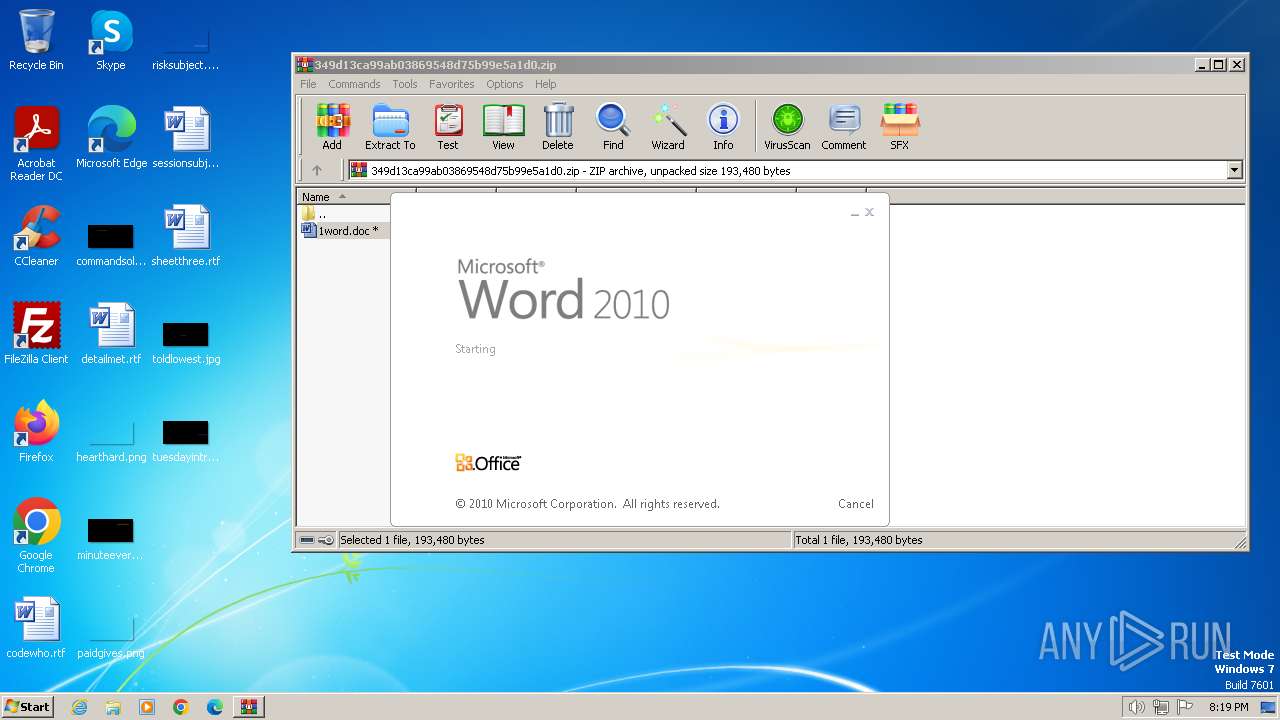Go up one folder level arrow
1280x720 pixels.
317,171
